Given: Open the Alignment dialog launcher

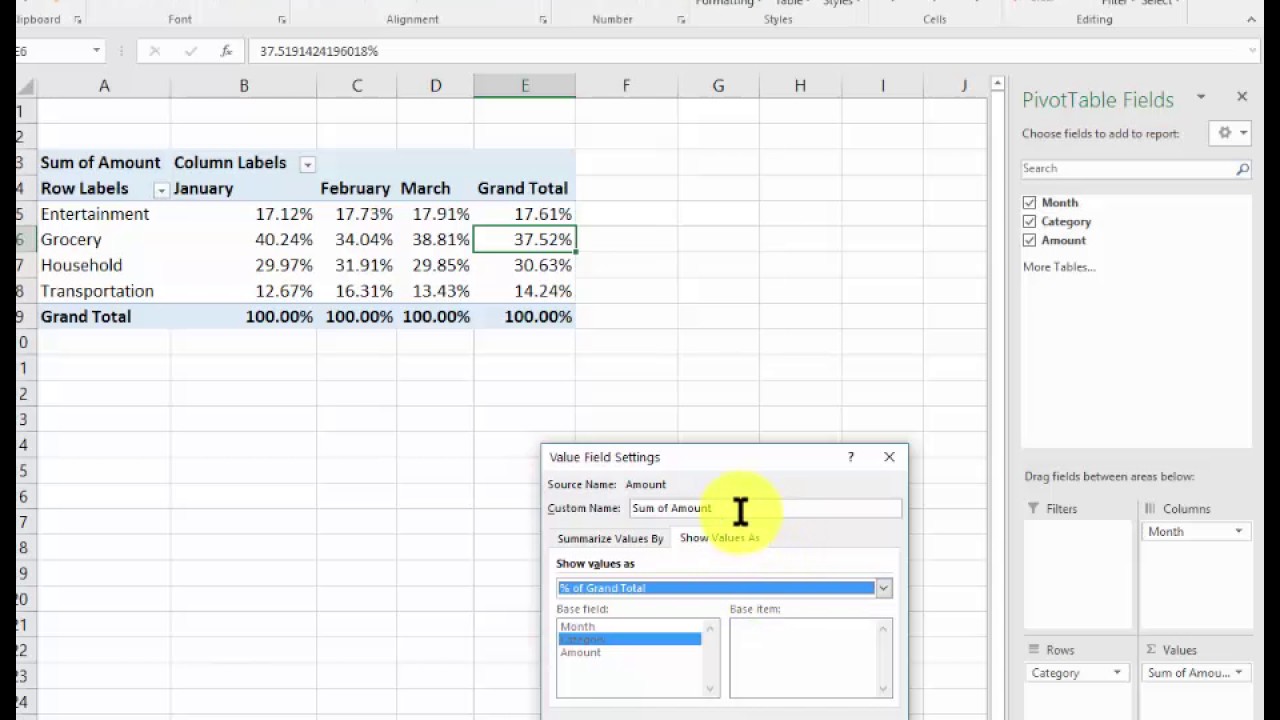Looking at the screenshot, I should 543,20.
